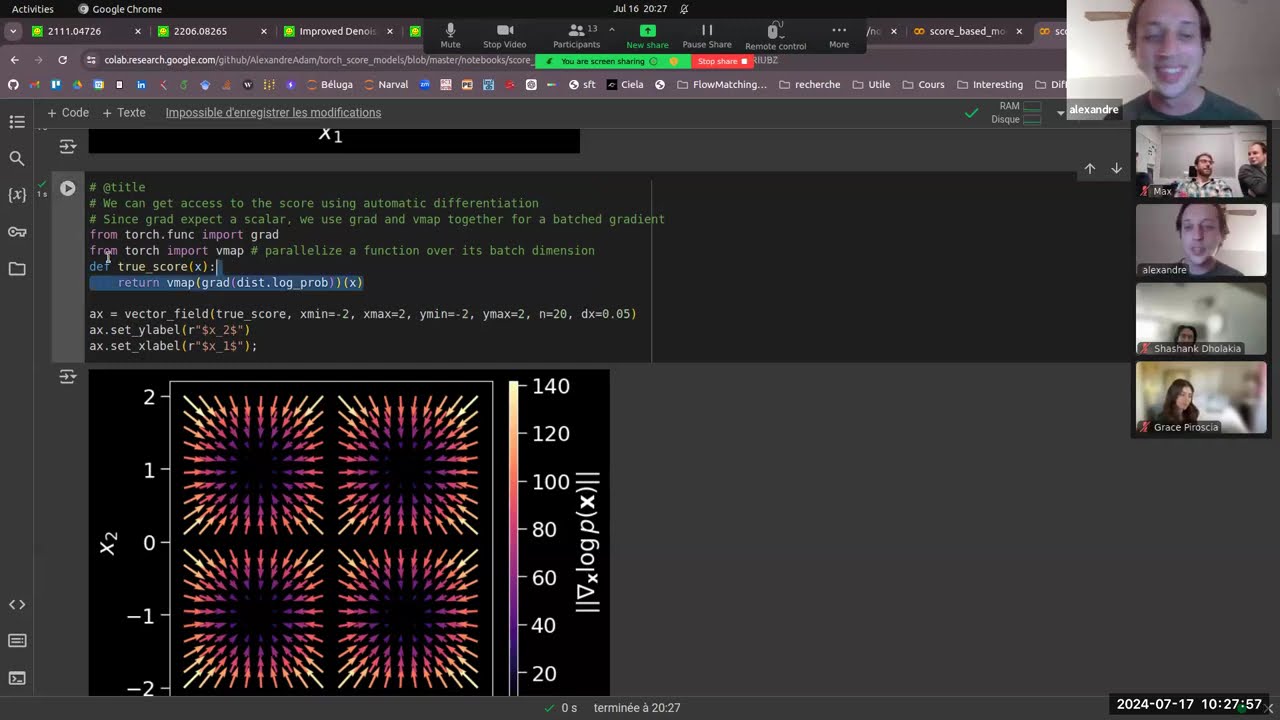Move cell down with the arrow
The width and height of the screenshot is (1280, 720).
pyautogui.click(x=1116, y=169)
